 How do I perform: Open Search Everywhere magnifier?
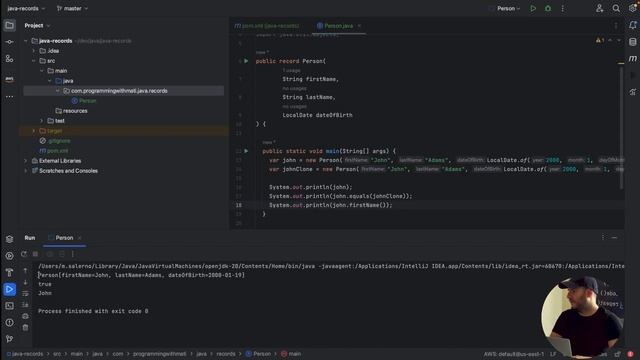coord(616,8)
